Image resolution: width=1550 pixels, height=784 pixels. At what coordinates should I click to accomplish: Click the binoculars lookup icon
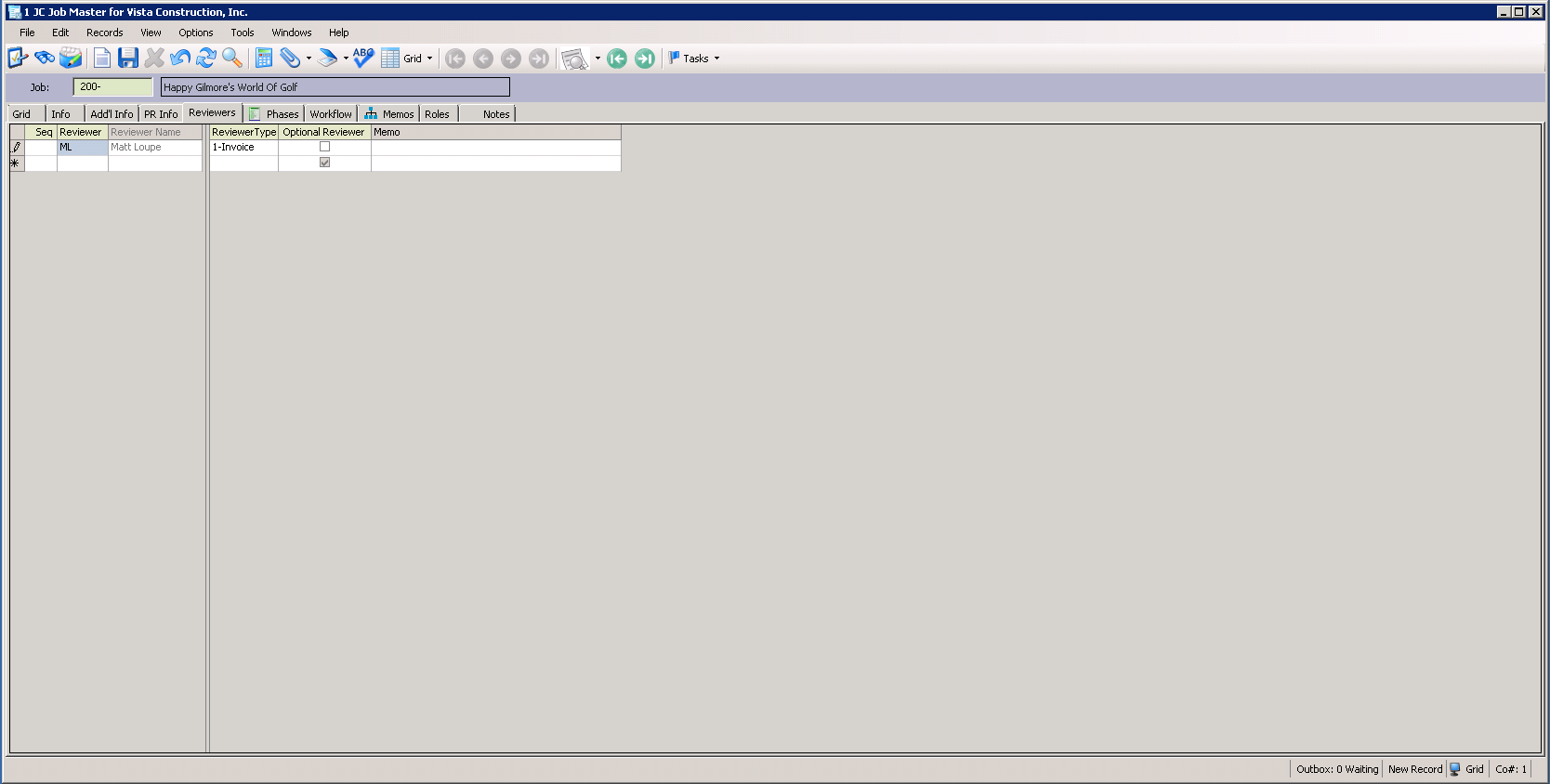click(x=45, y=59)
